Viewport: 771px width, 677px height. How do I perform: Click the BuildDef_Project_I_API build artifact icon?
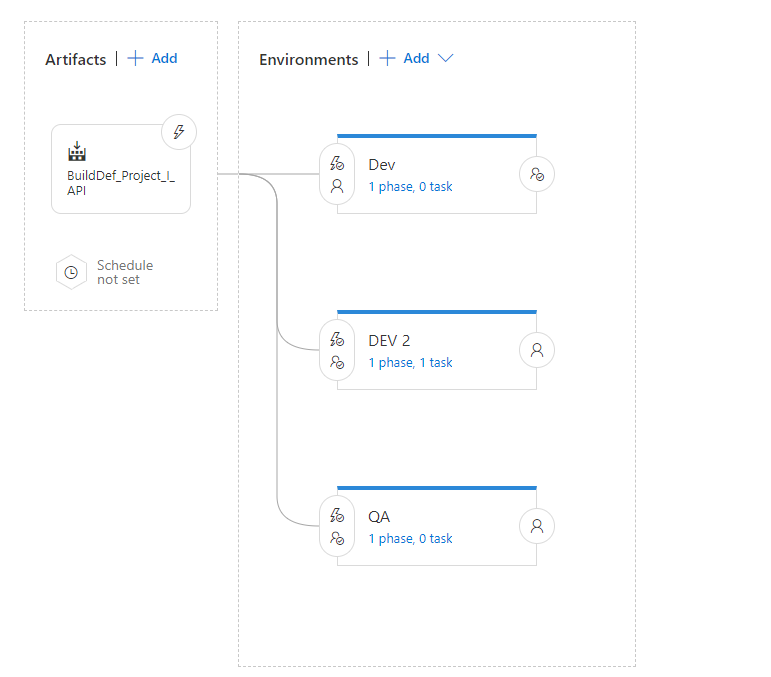point(77,152)
